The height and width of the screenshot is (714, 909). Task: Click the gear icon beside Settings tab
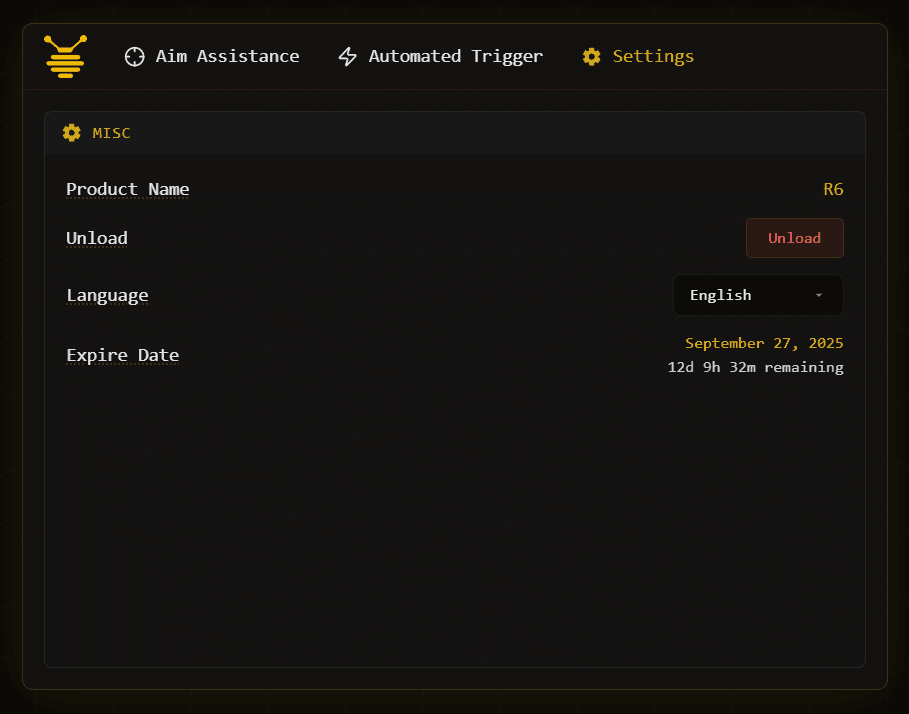(592, 57)
